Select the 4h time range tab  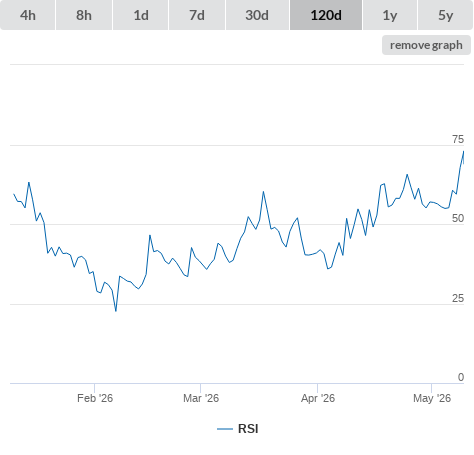[x=28, y=15]
